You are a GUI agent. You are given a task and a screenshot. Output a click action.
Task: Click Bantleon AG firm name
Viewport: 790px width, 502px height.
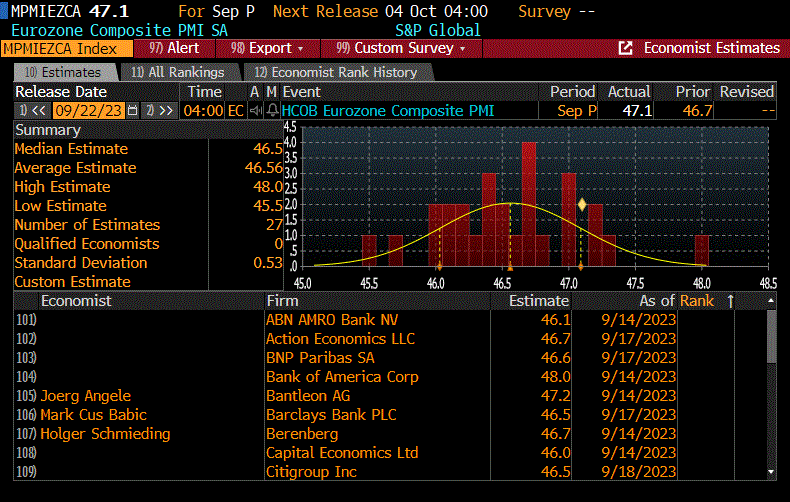point(308,396)
